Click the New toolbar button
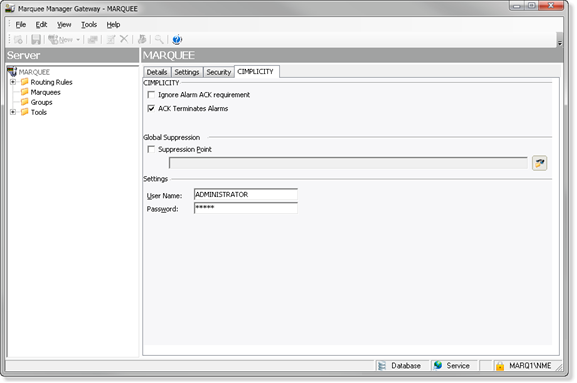Image resolution: width=577 pixels, height=383 pixels. pos(61,39)
